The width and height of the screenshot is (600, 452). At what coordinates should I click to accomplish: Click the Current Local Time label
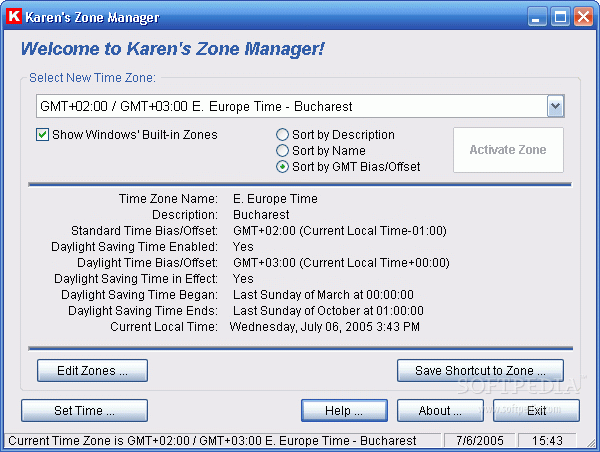(164, 327)
